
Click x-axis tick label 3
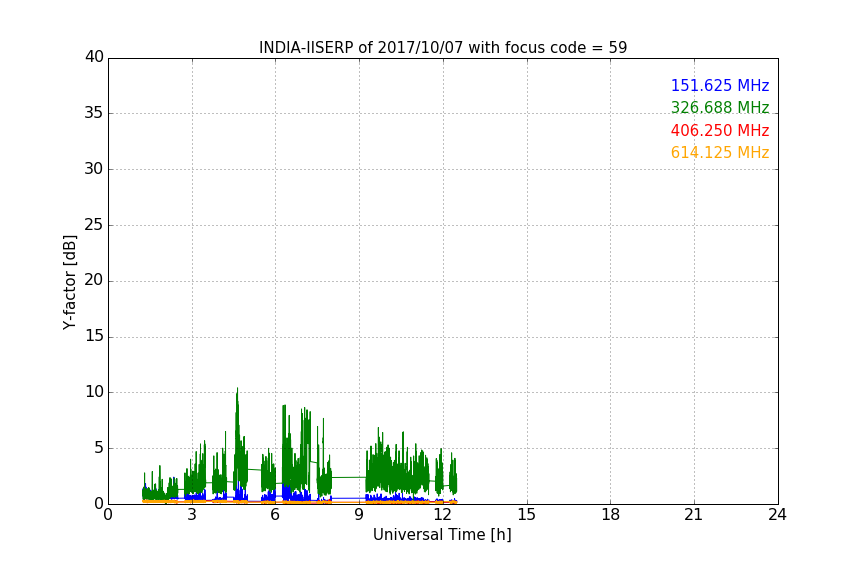click(192, 515)
